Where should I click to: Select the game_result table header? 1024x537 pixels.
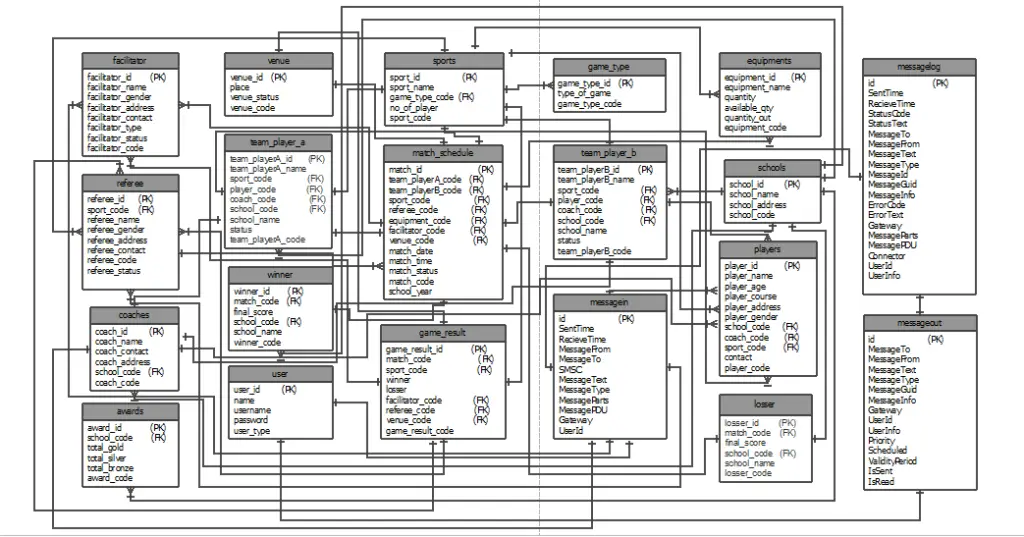coord(442,332)
